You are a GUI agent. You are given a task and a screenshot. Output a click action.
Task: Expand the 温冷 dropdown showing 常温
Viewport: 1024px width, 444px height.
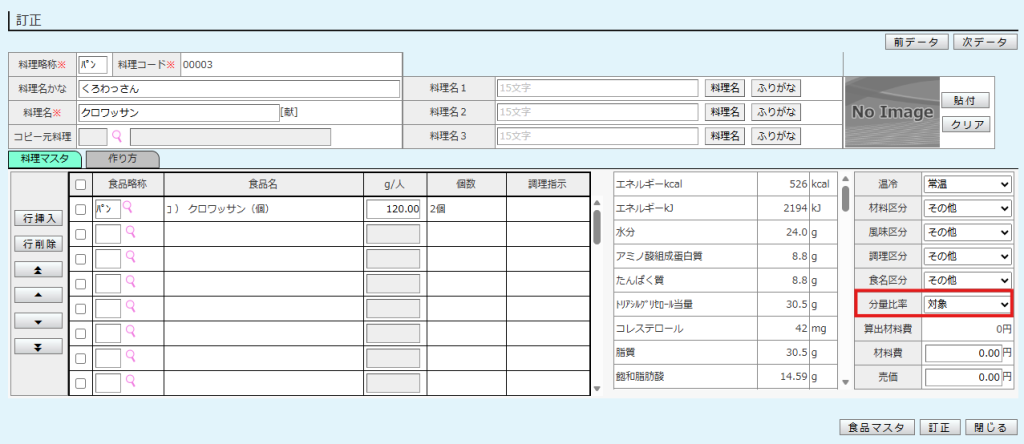point(967,184)
